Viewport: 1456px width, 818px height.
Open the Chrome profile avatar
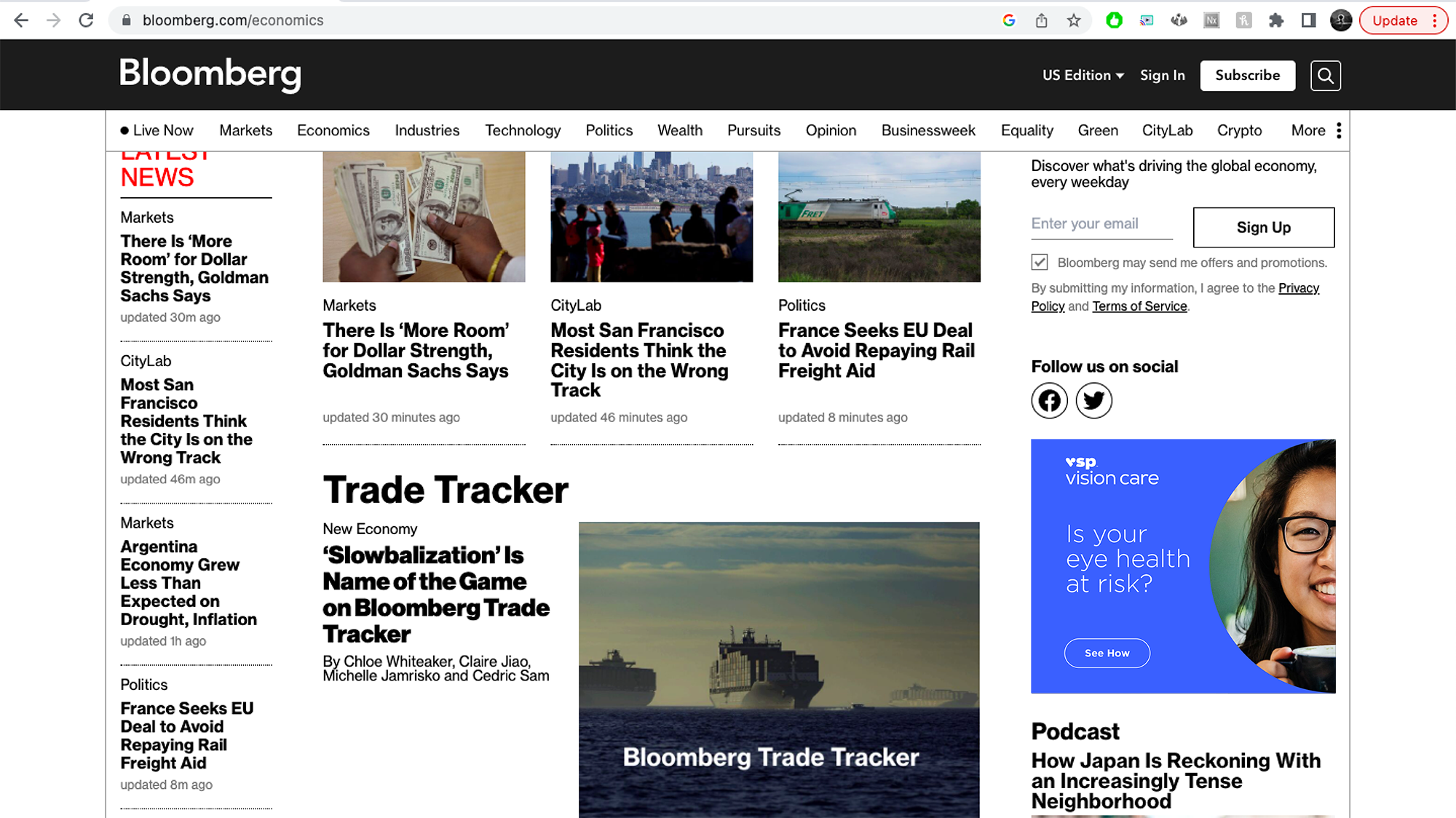[1341, 20]
